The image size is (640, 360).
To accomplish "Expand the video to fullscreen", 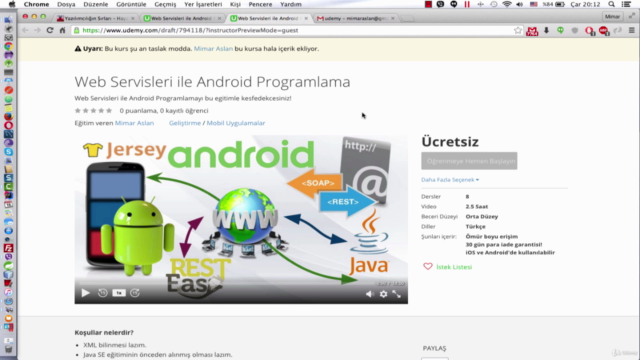I will coord(396,294).
